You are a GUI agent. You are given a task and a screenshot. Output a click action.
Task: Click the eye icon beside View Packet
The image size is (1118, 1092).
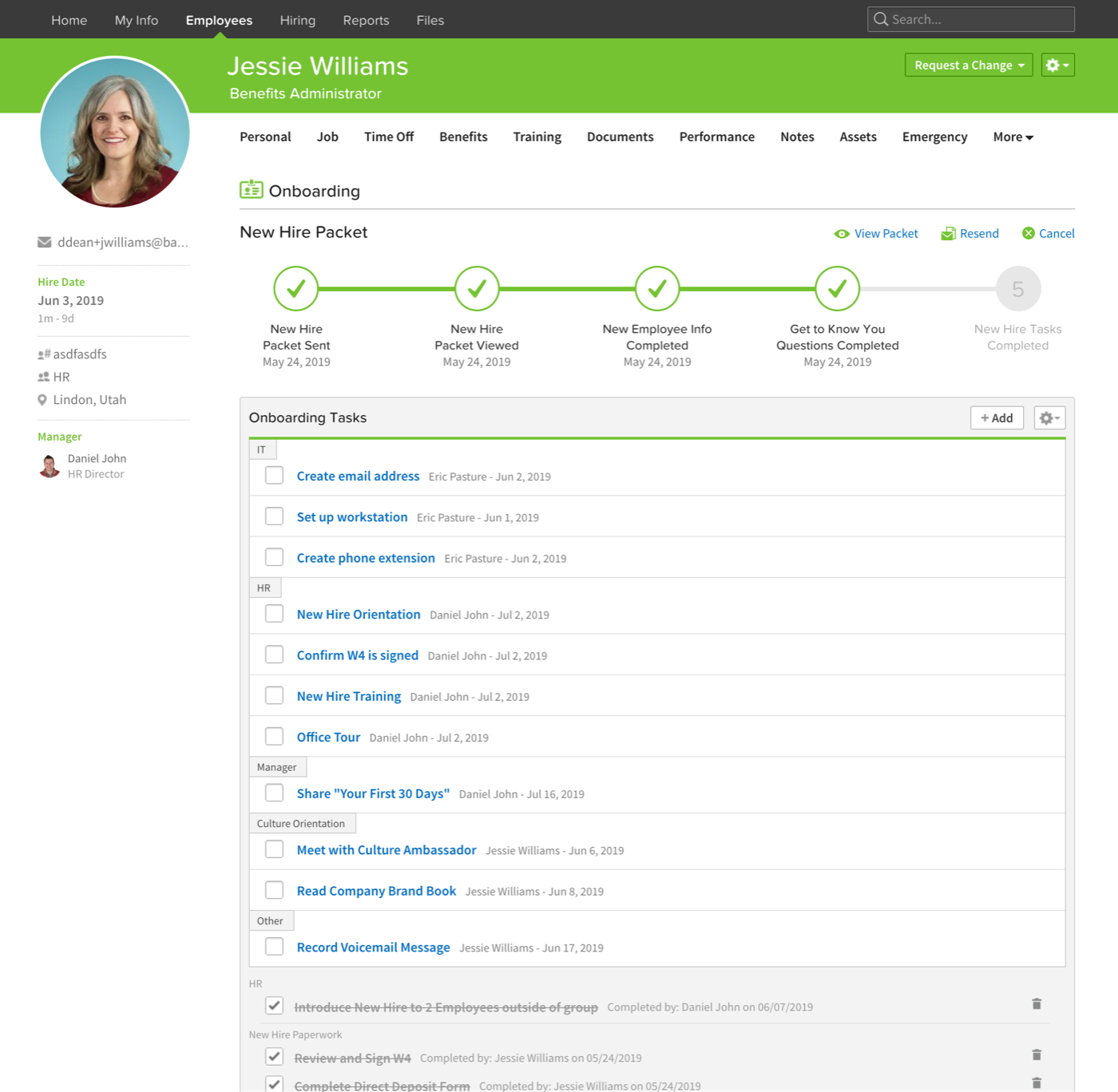(842, 233)
